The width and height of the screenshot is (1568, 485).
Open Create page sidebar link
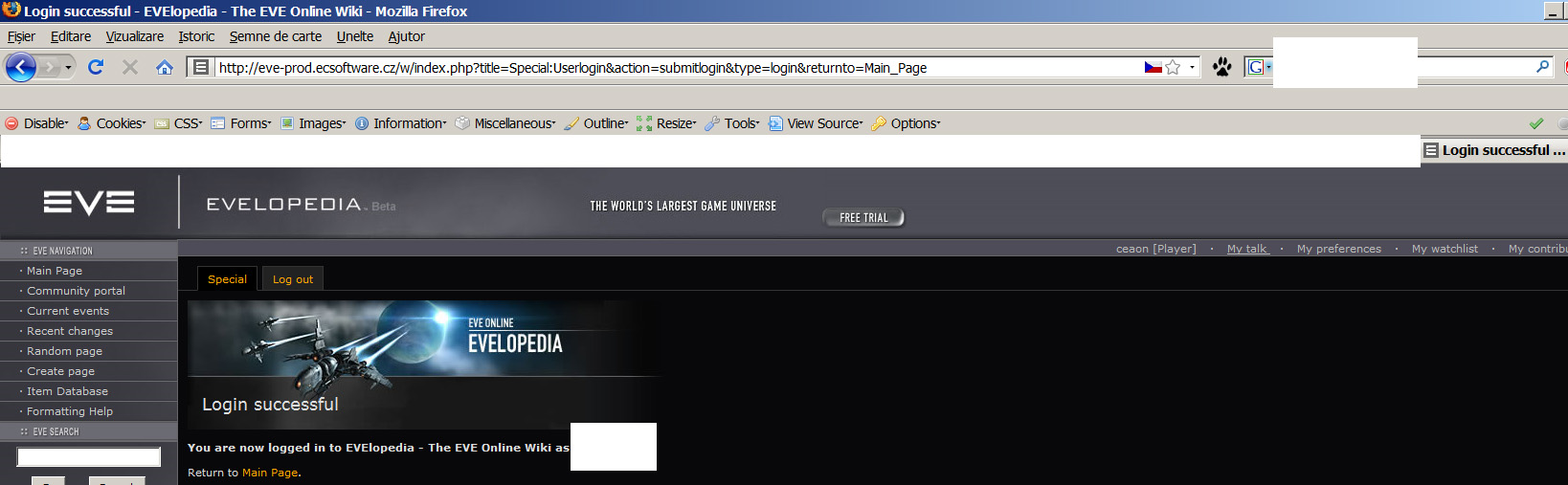click(x=60, y=371)
